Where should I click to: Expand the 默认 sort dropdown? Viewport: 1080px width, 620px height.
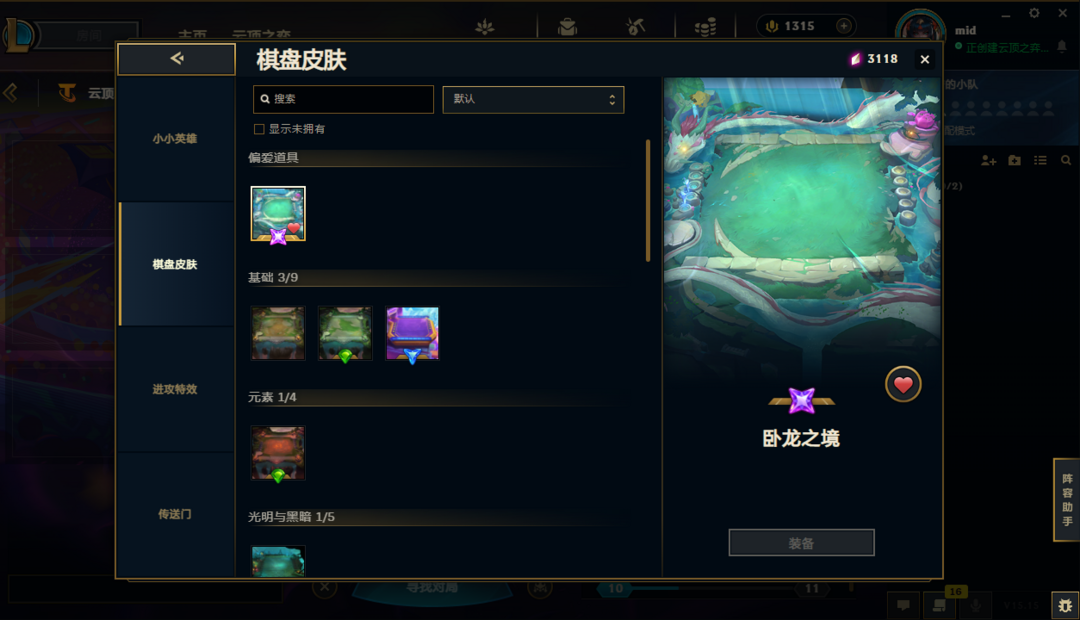(x=533, y=99)
